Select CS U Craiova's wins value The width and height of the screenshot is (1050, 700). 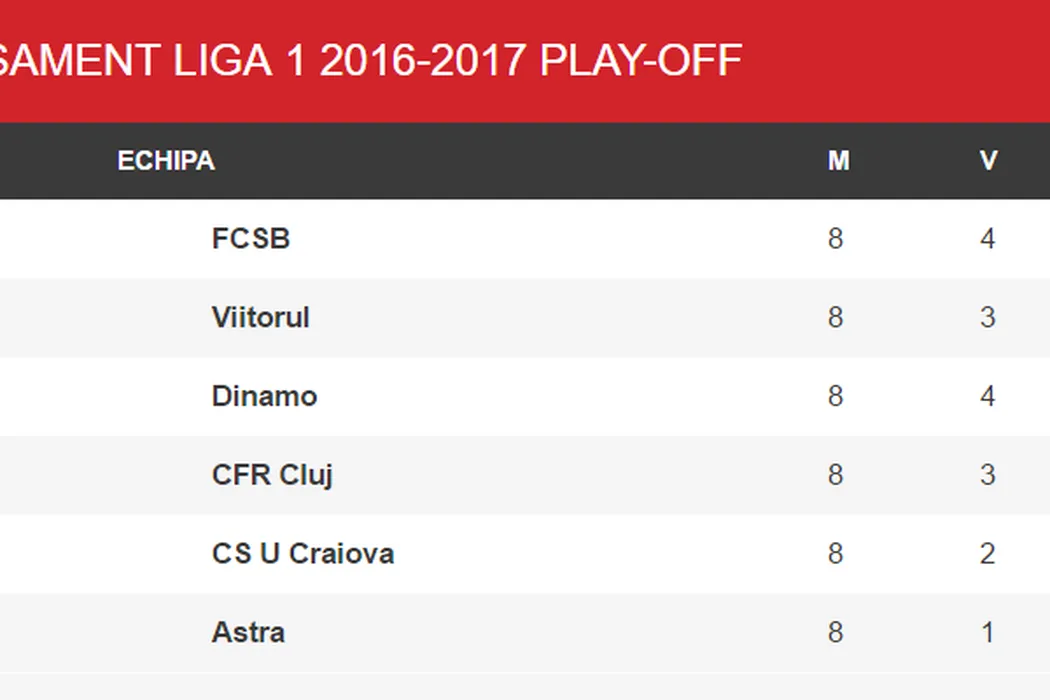[x=988, y=554]
